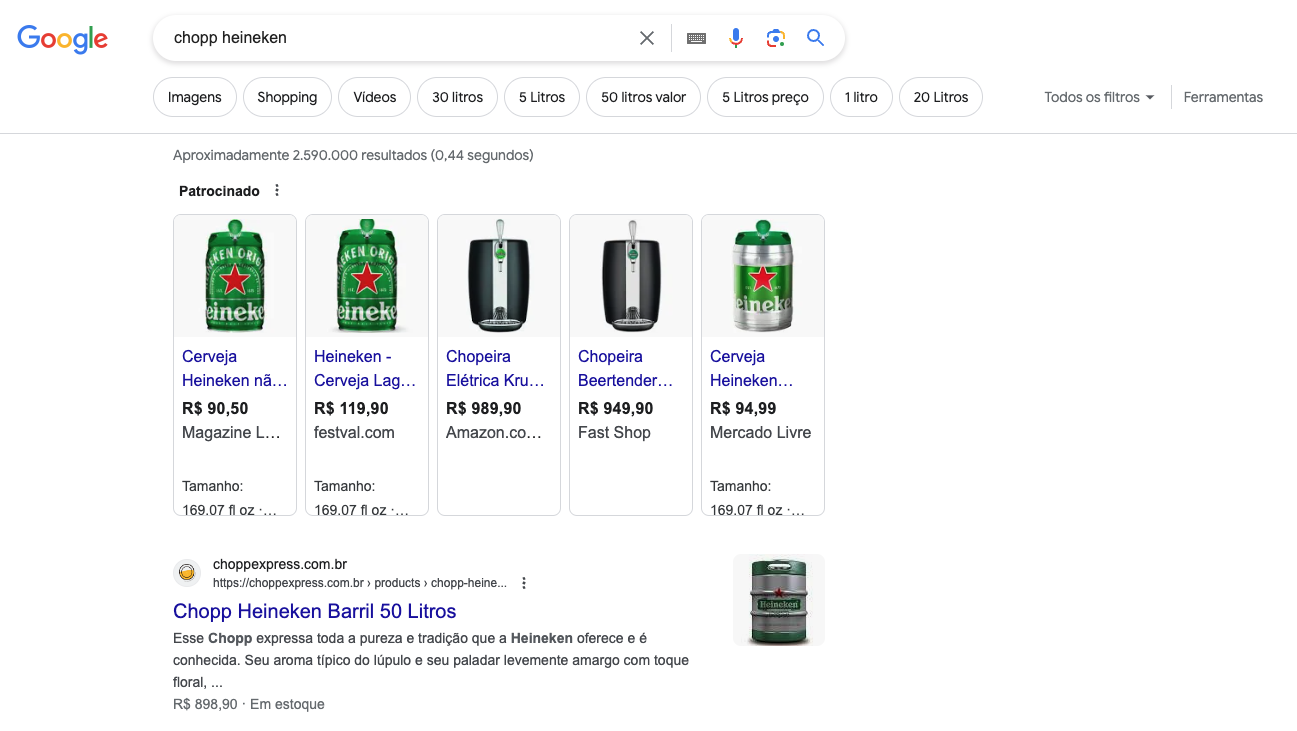The width and height of the screenshot is (1297, 731).
Task: Clear the search box text
Action: tap(646, 38)
